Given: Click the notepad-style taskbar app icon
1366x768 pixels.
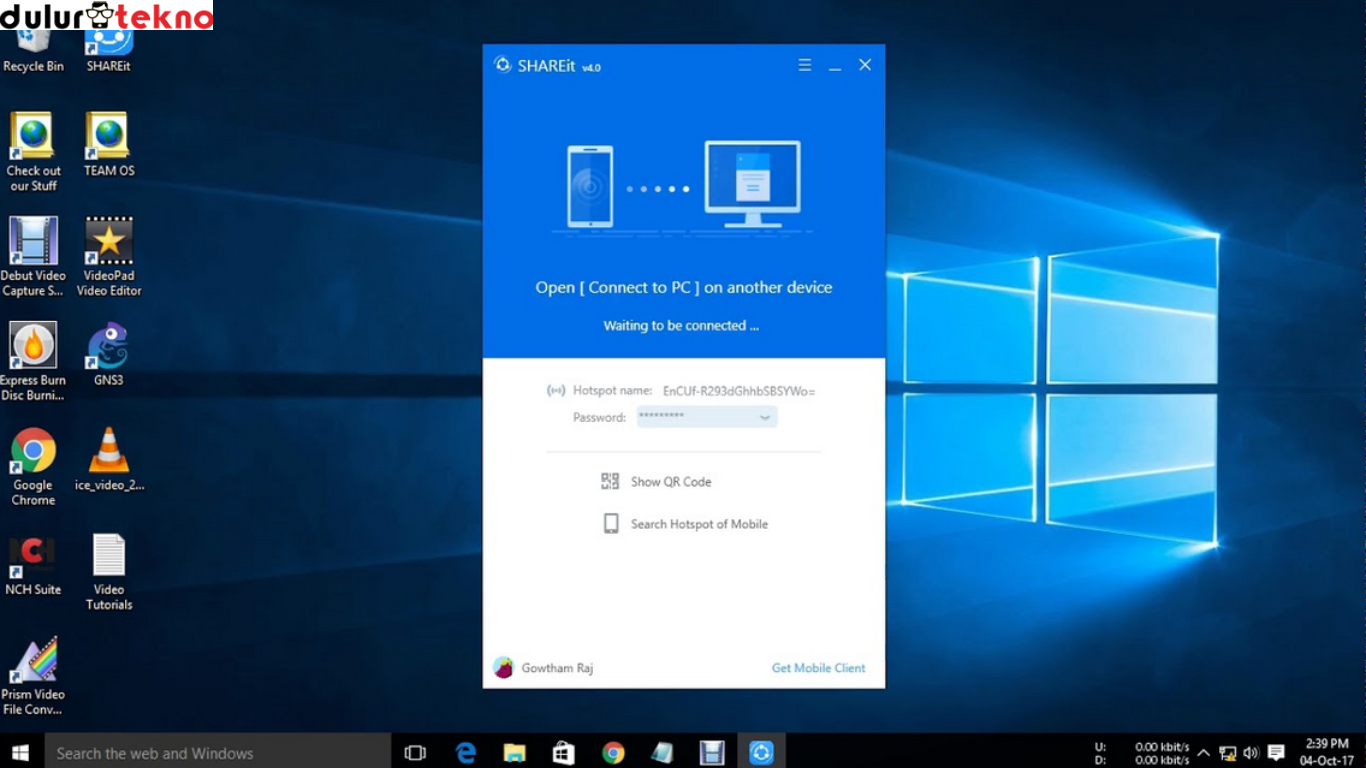Looking at the screenshot, I should [x=662, y=753].
